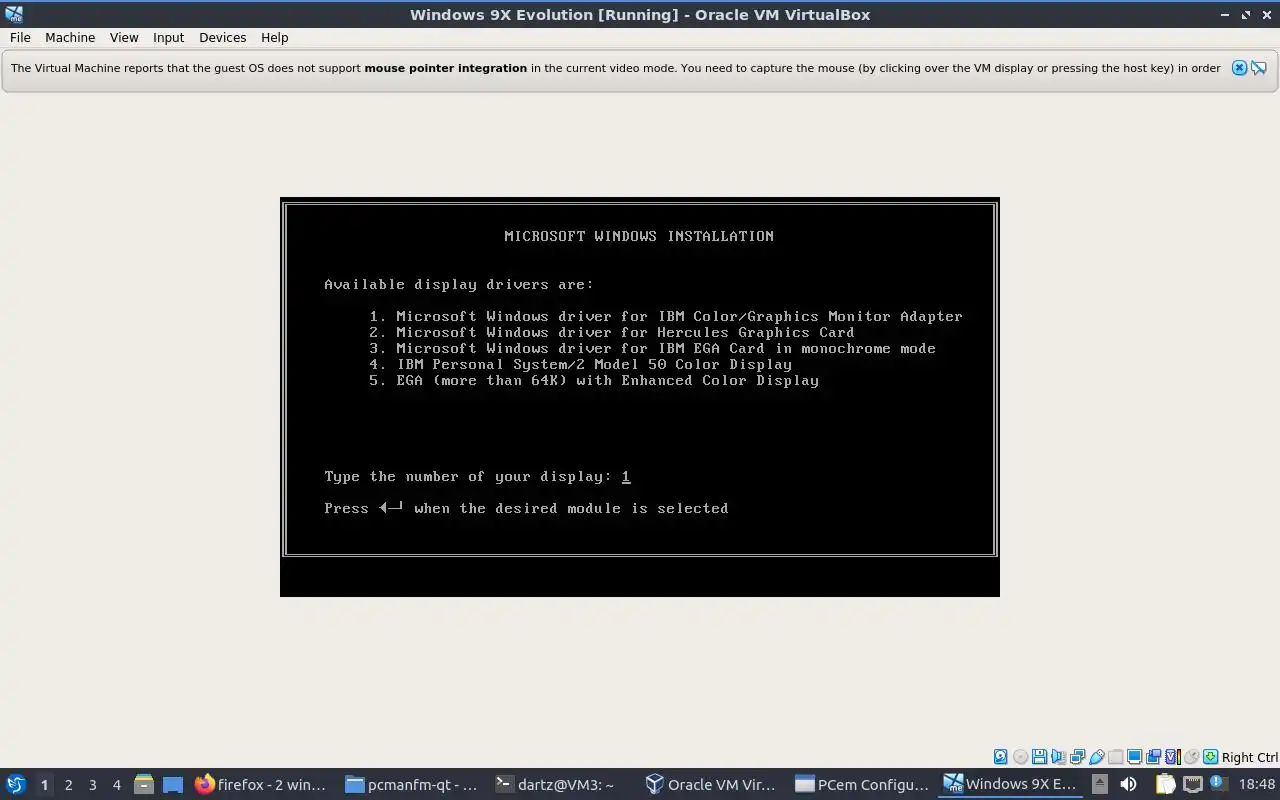Viewport: 1280px width, 800px height.
Task: Switch to workspace 2
Action: pyautogui.click(x=68, y=785)
